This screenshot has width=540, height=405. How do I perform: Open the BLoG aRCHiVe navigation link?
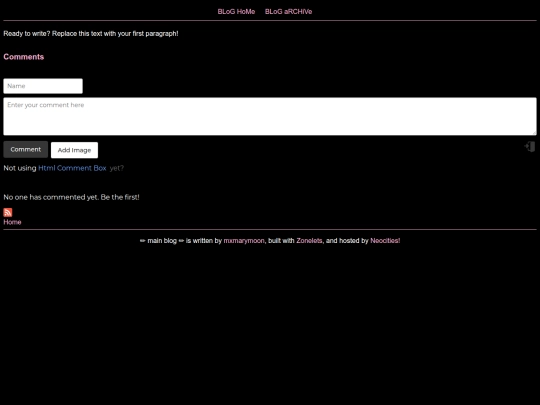pyautogui.click(x=288, y=12)
